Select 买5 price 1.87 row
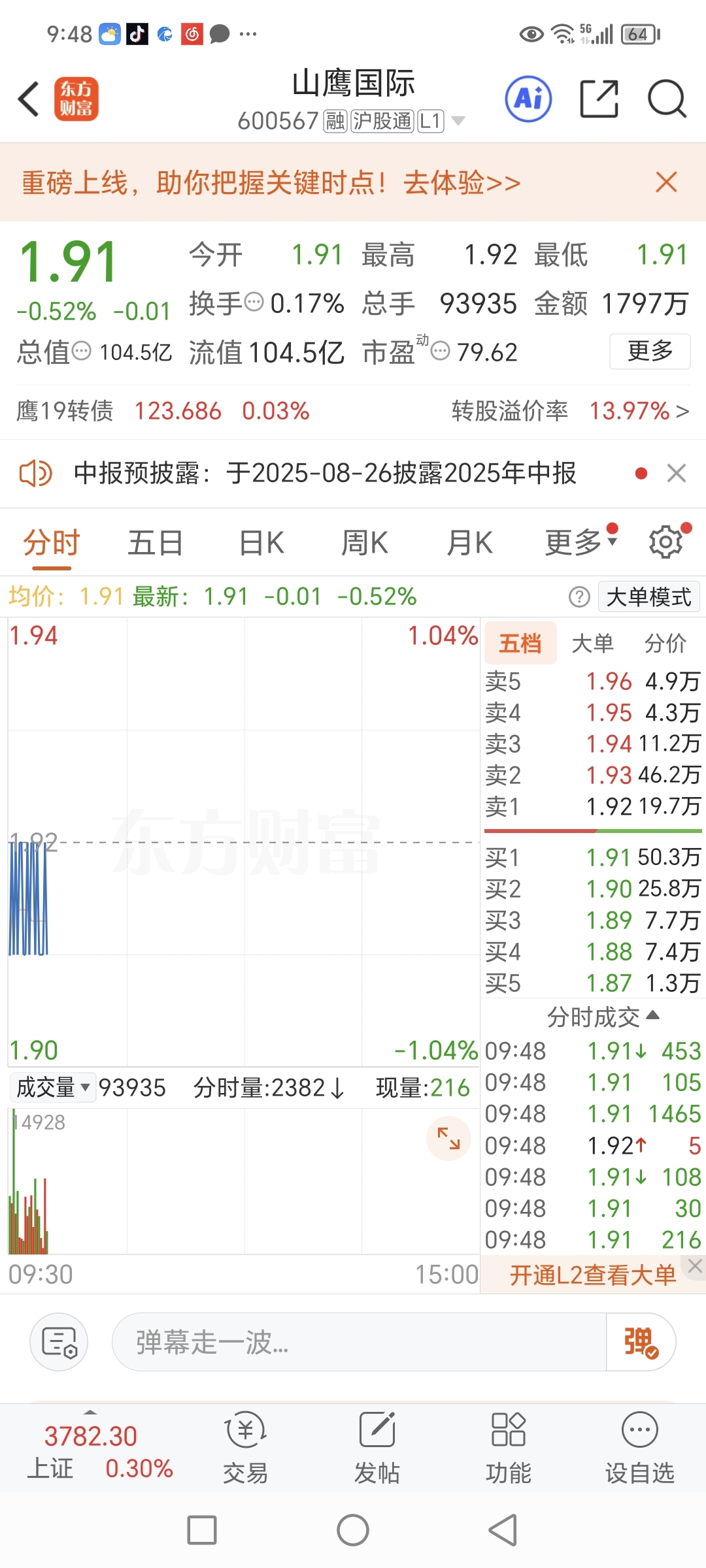This screenshot has width=706, height=1568. tap(593, 983)
